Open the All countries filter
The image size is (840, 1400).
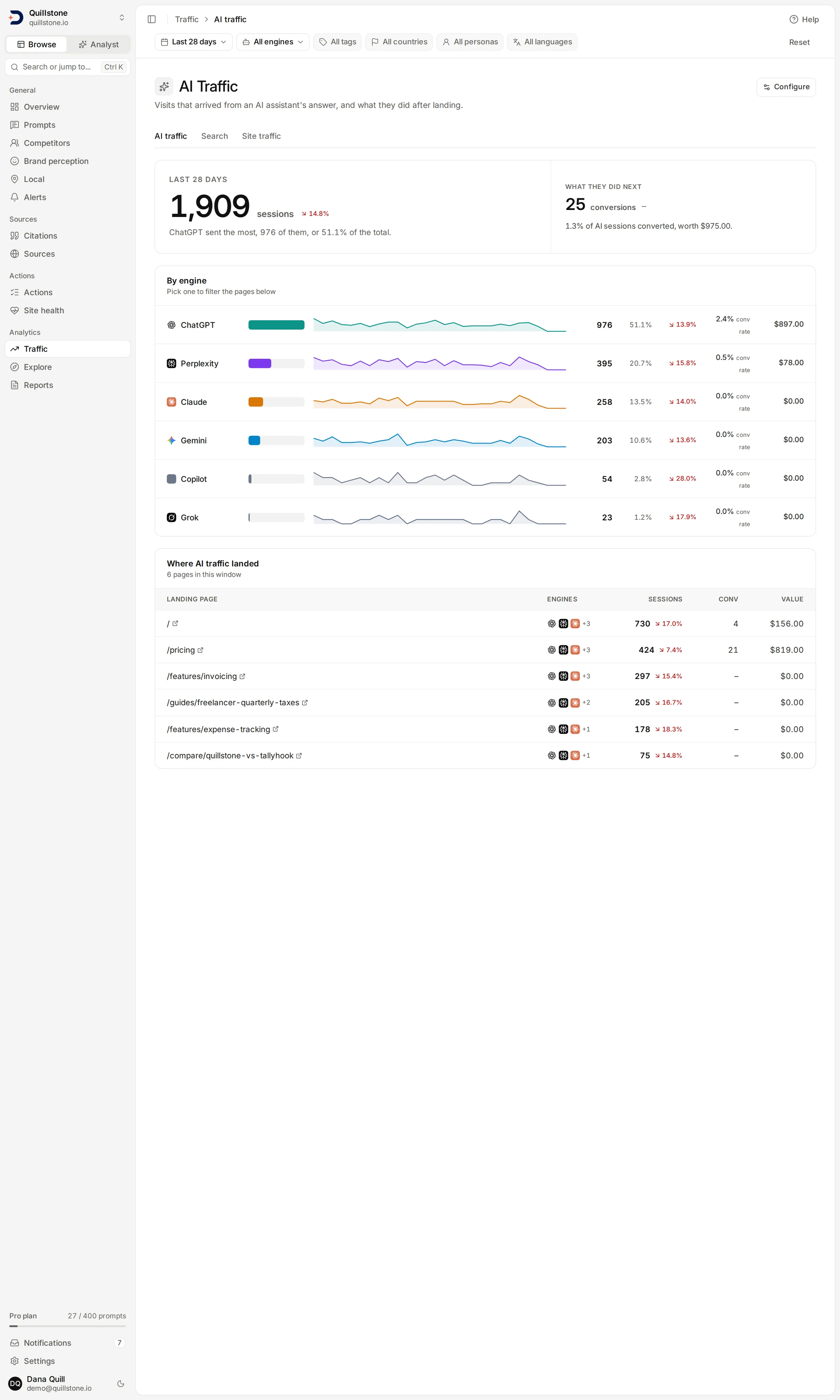pos(399,42)
